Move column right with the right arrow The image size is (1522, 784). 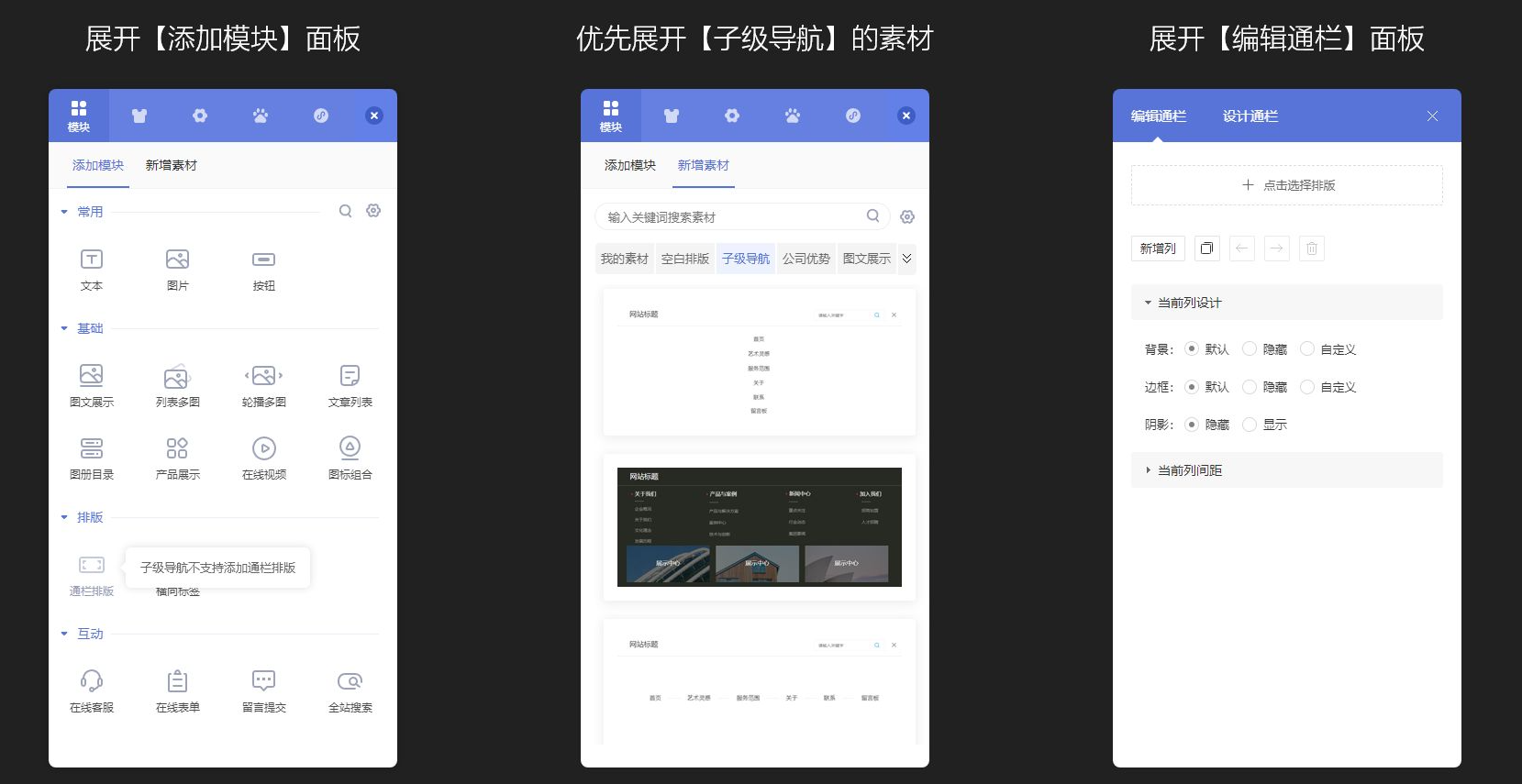tap(1277, 248)
